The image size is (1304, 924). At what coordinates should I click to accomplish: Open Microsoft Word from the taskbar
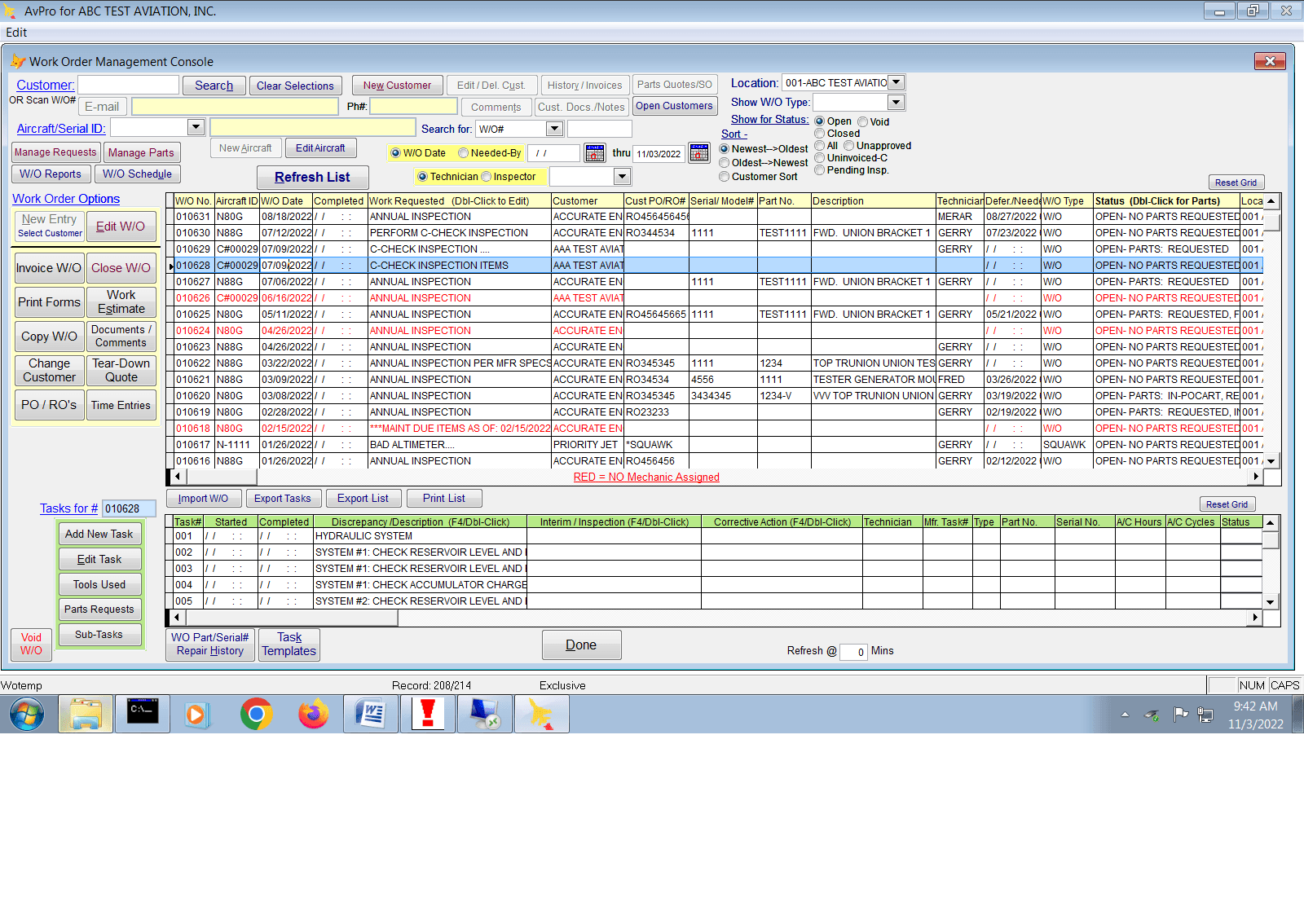pos(371,715)
